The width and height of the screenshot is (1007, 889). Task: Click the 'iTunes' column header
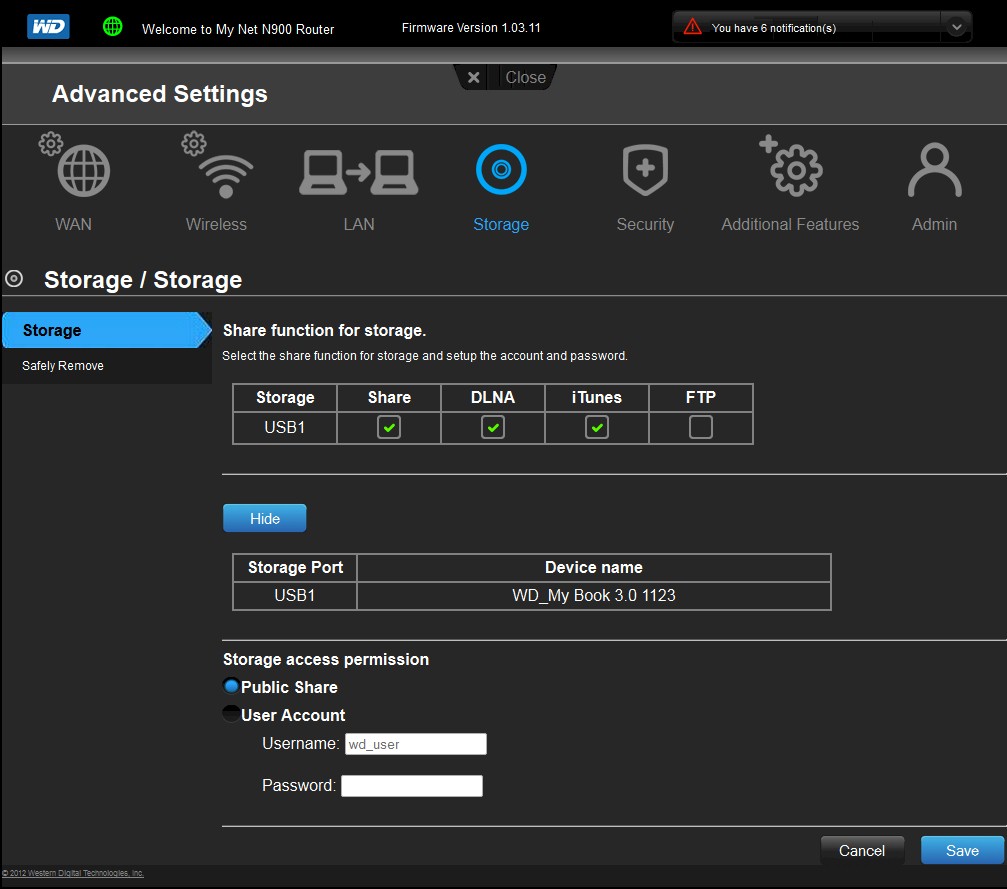click(x=597, y=398)
